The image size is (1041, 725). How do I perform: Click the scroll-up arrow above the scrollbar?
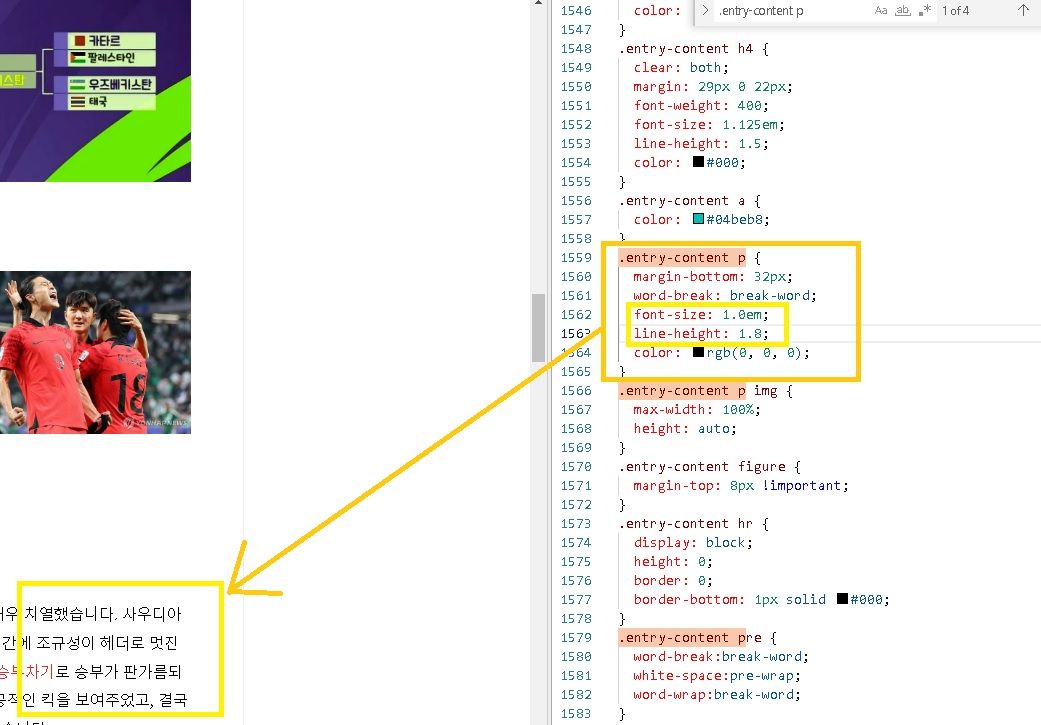click(x=538, y=3)
